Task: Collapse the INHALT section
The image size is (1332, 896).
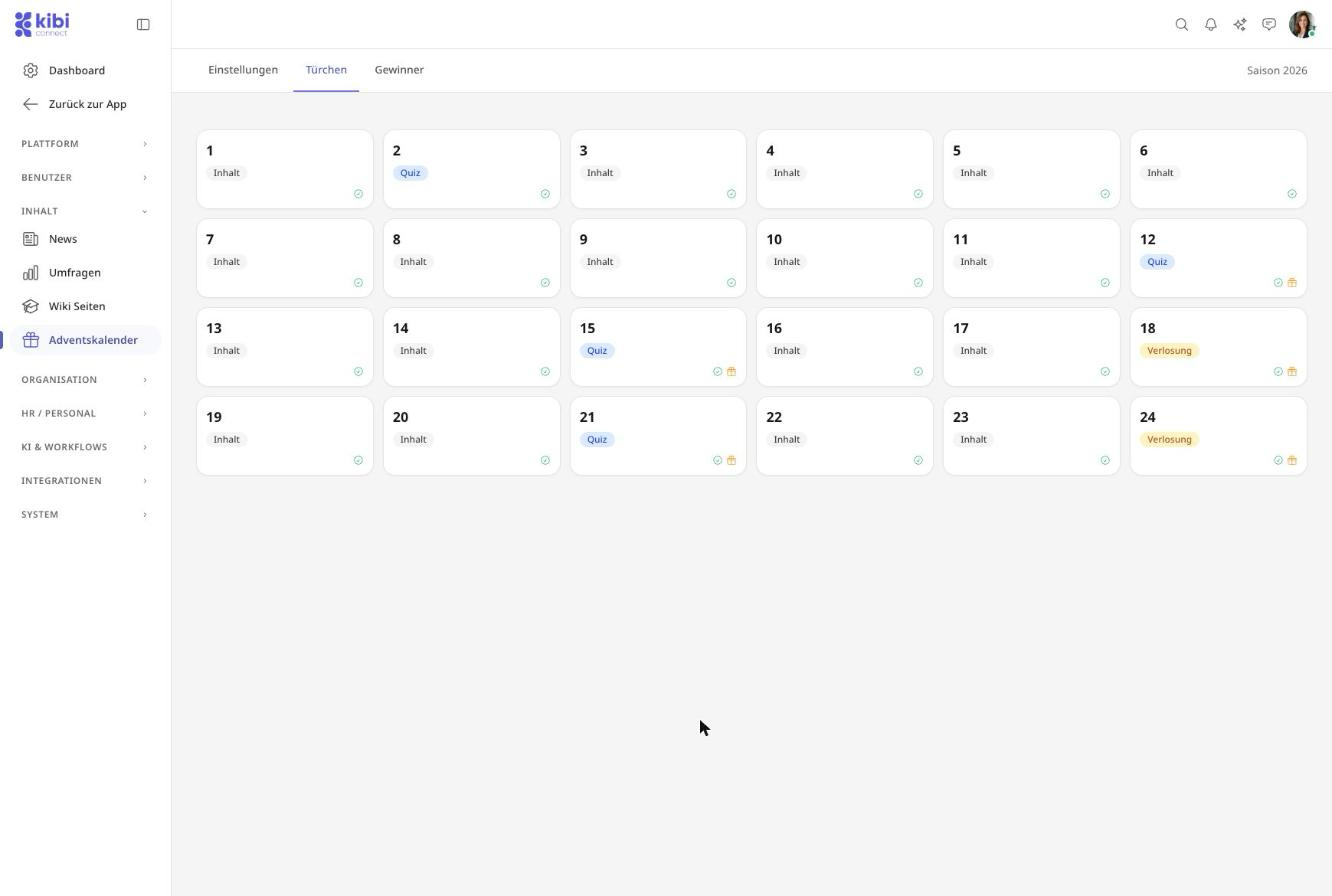Action: (85, 212)
